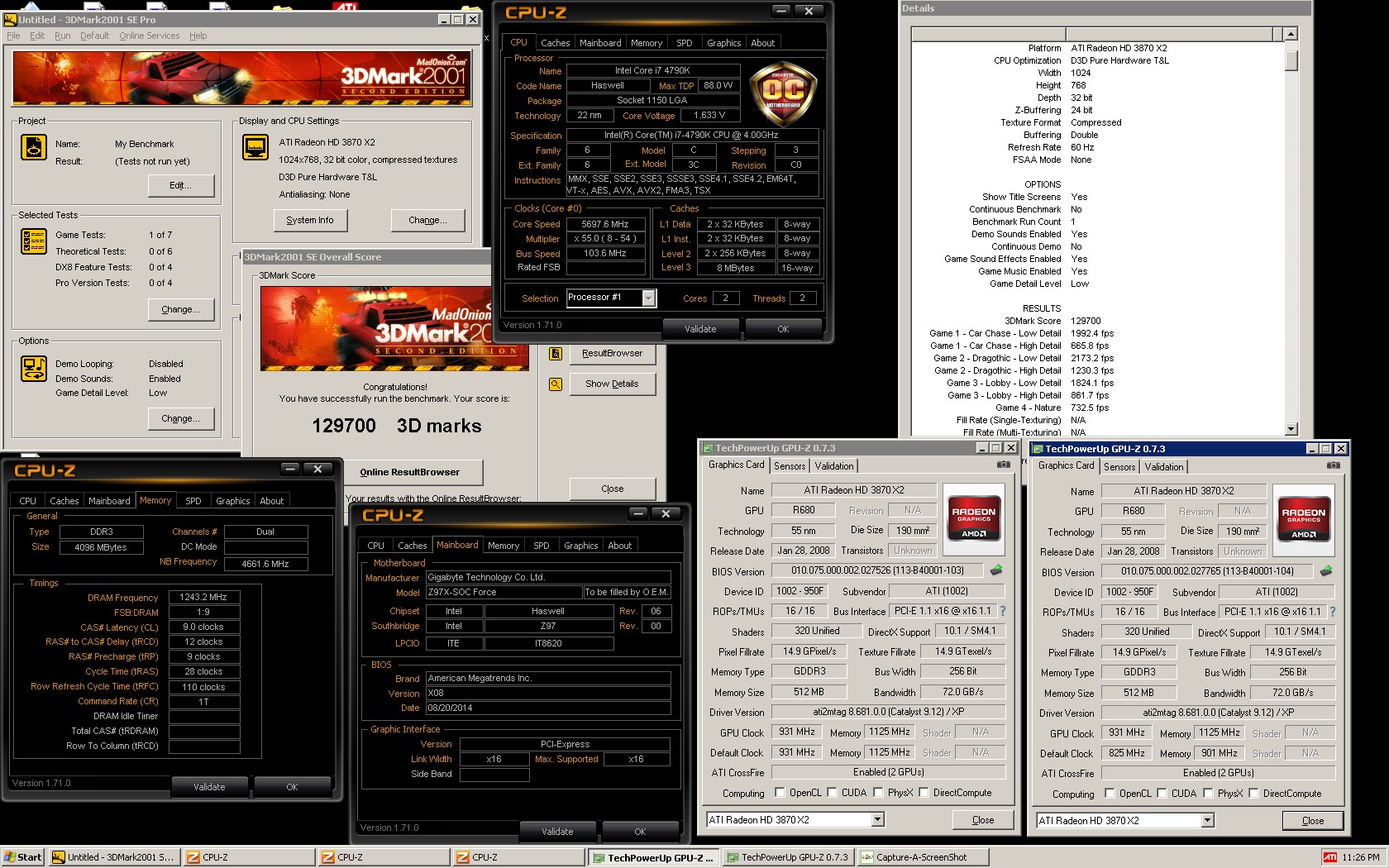This screenshot has height=868, width=1389.
Task: Click the BIOS save chip icon in right GPU-Z
Action: click(1326, 571)
